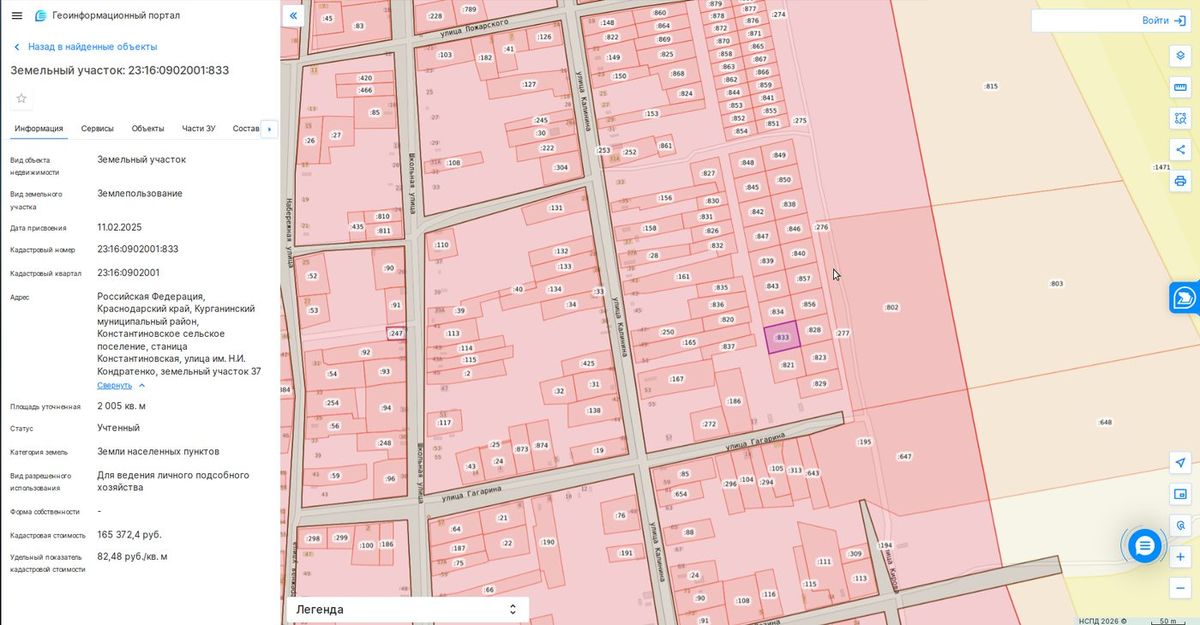1200x625 pixels.
Task: Go back via Назад в найденные объекты
Action: click(85, 47)
